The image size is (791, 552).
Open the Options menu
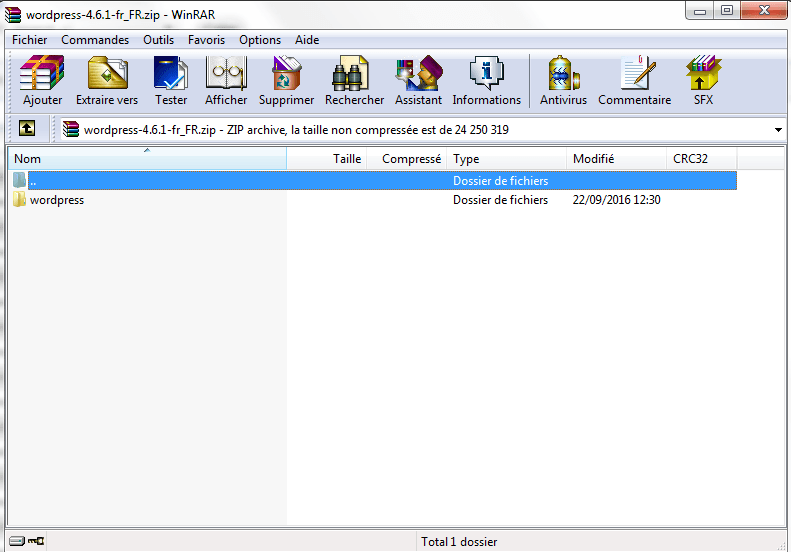pos(260,40)
